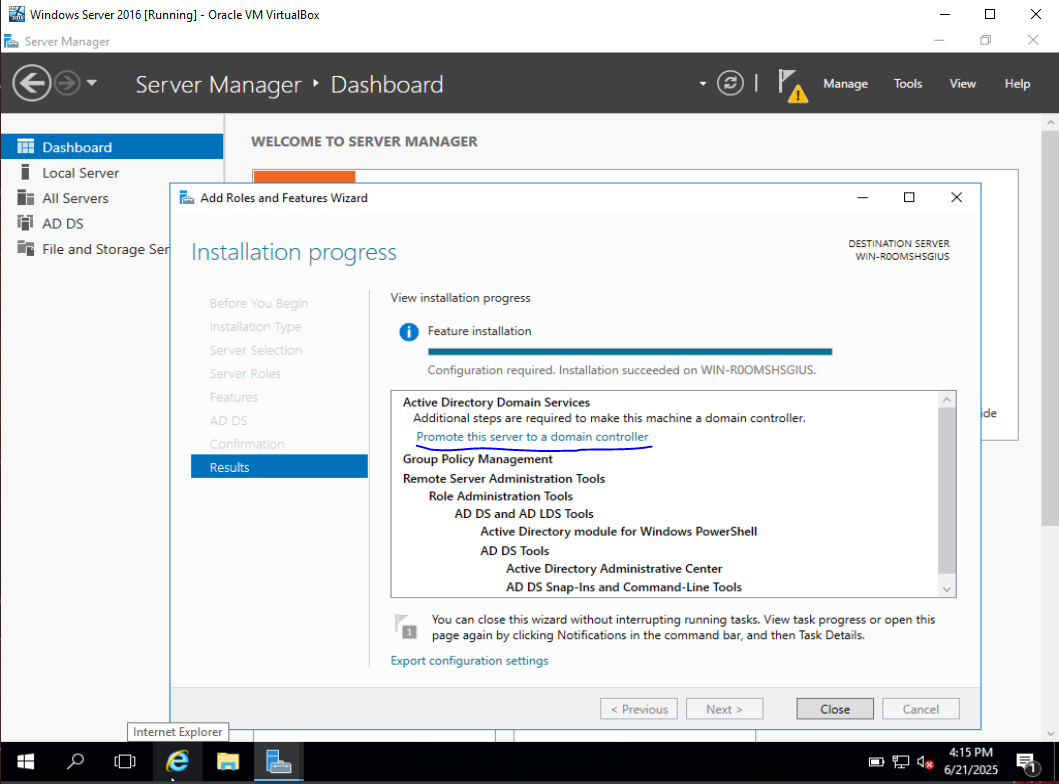Click the Local Server icon
This screenshot has width=1059, height=784.
point(26,172)
